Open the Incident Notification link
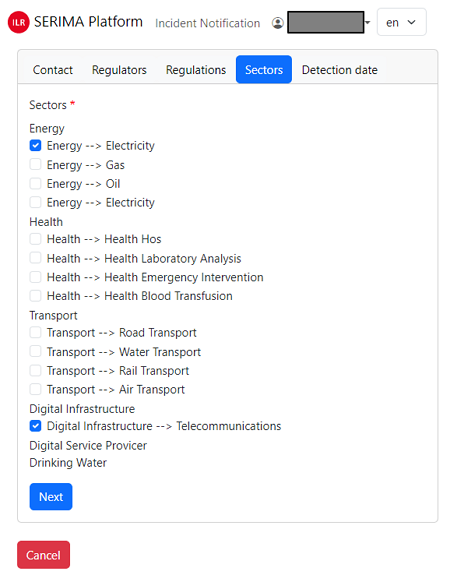Image resolution: width=450 pixels, height=582 pixels. tap(208, 23)
